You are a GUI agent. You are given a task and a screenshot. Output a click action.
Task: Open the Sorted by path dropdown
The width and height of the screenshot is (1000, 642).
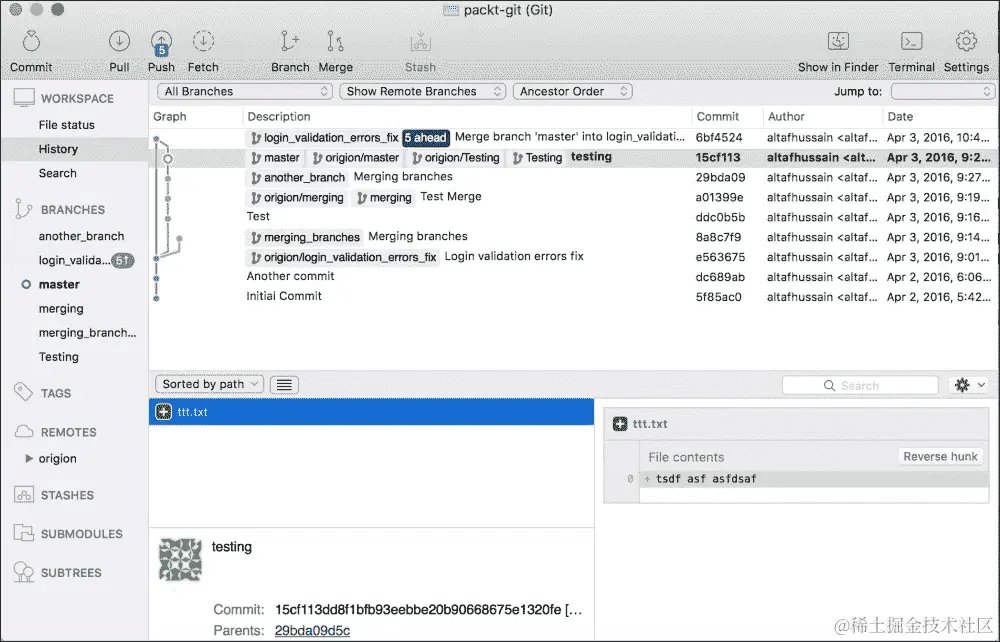click(209, 384)
